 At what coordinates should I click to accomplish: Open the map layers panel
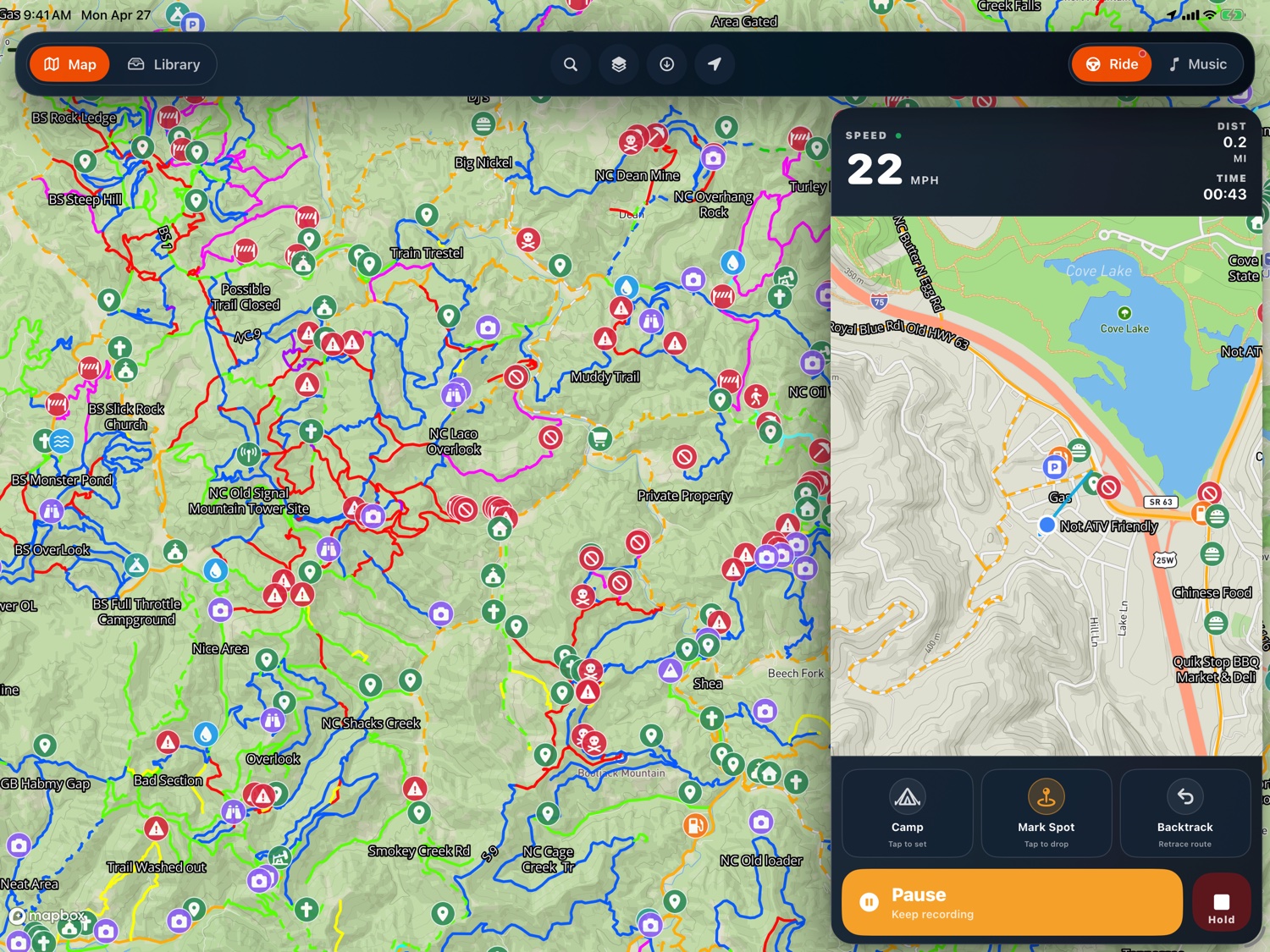[619, 64]
